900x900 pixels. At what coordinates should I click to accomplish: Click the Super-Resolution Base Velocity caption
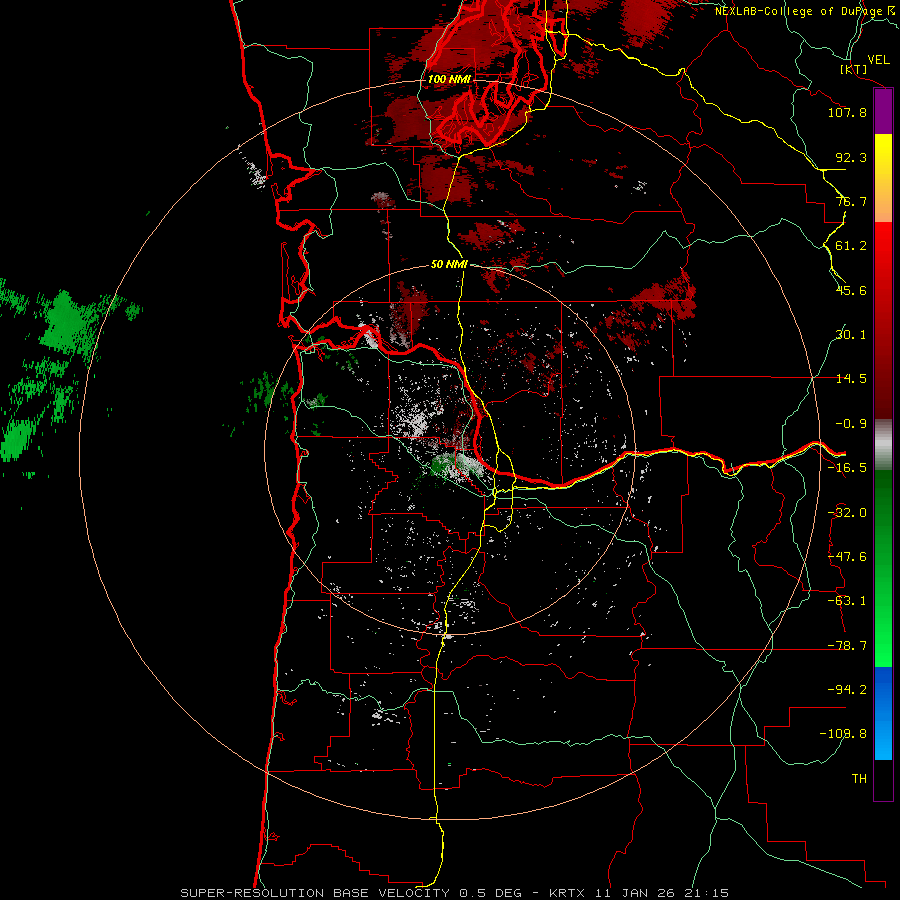[455, 893]
